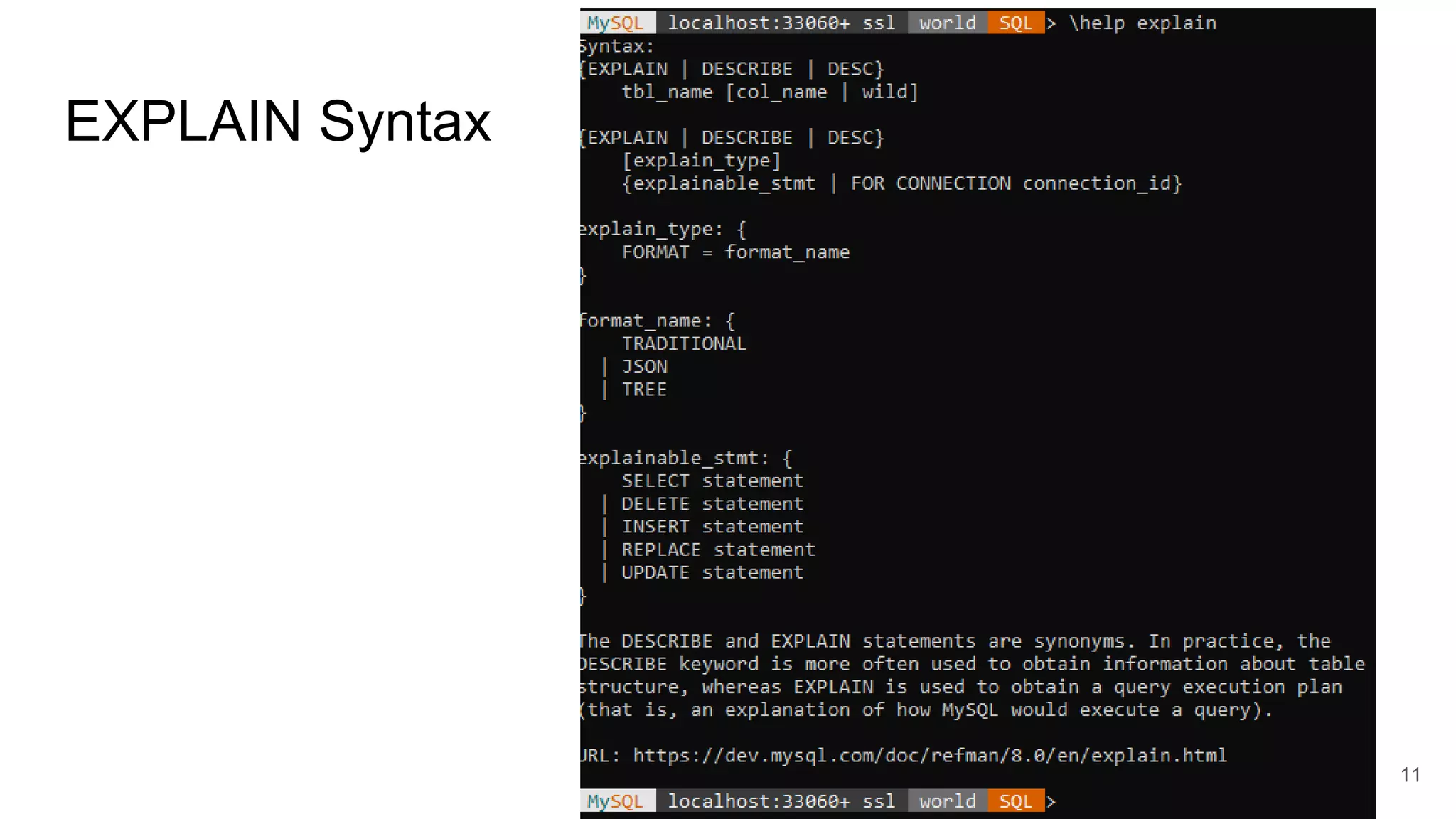Click the top MySQL prompt segment

click(x=617, y=23)
